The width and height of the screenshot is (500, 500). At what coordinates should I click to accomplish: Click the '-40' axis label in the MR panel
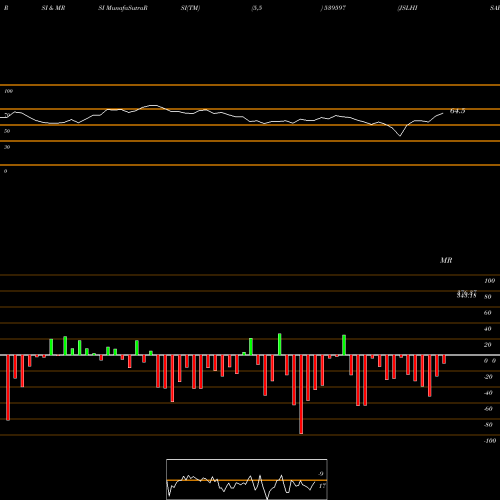click(x=488, y=393)
